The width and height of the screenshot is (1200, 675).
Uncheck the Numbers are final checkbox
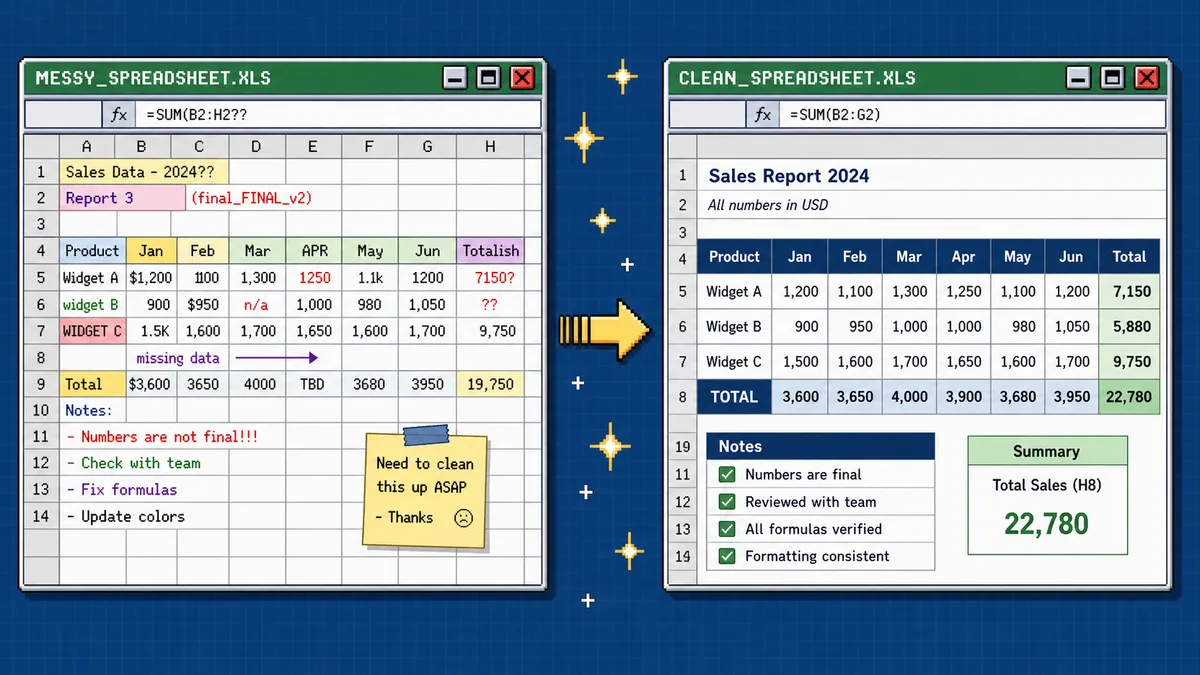tap(726, 475)
